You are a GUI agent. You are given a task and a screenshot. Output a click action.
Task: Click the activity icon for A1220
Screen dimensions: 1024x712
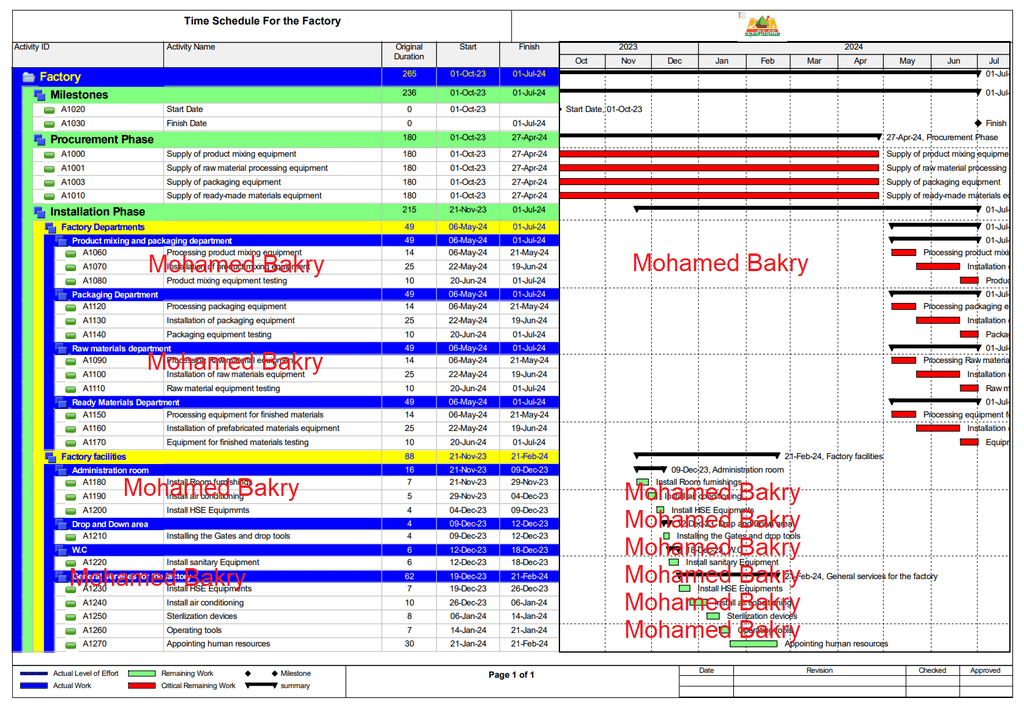(x=71, y=563)
